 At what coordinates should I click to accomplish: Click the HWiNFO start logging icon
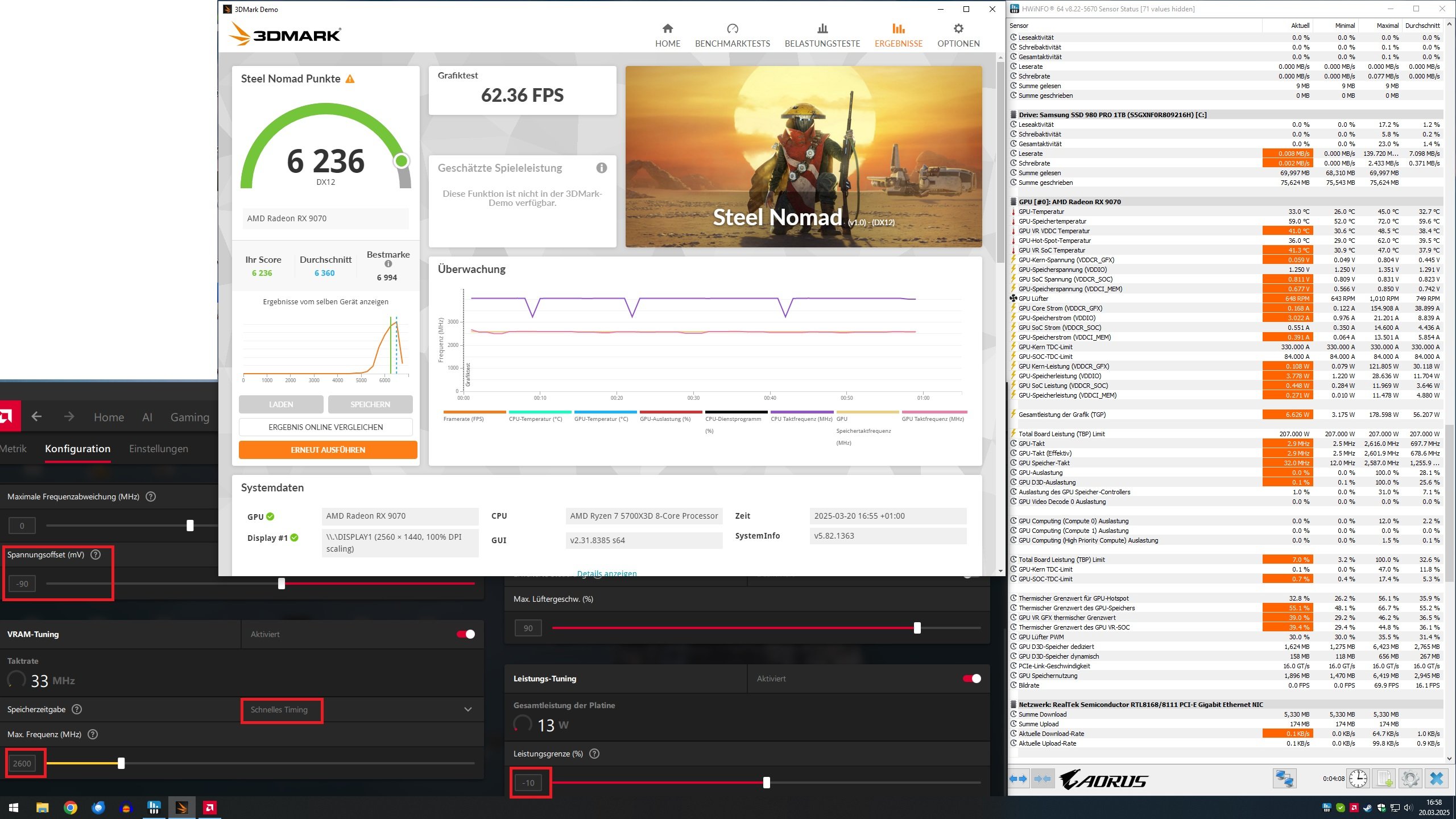pyautogui.click(x=1384, y=779)
